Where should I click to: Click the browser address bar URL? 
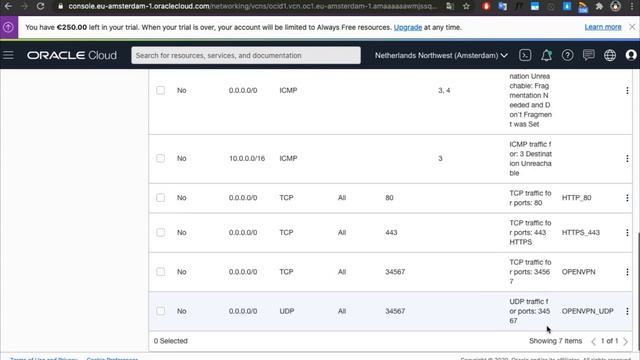pos(252,6)
